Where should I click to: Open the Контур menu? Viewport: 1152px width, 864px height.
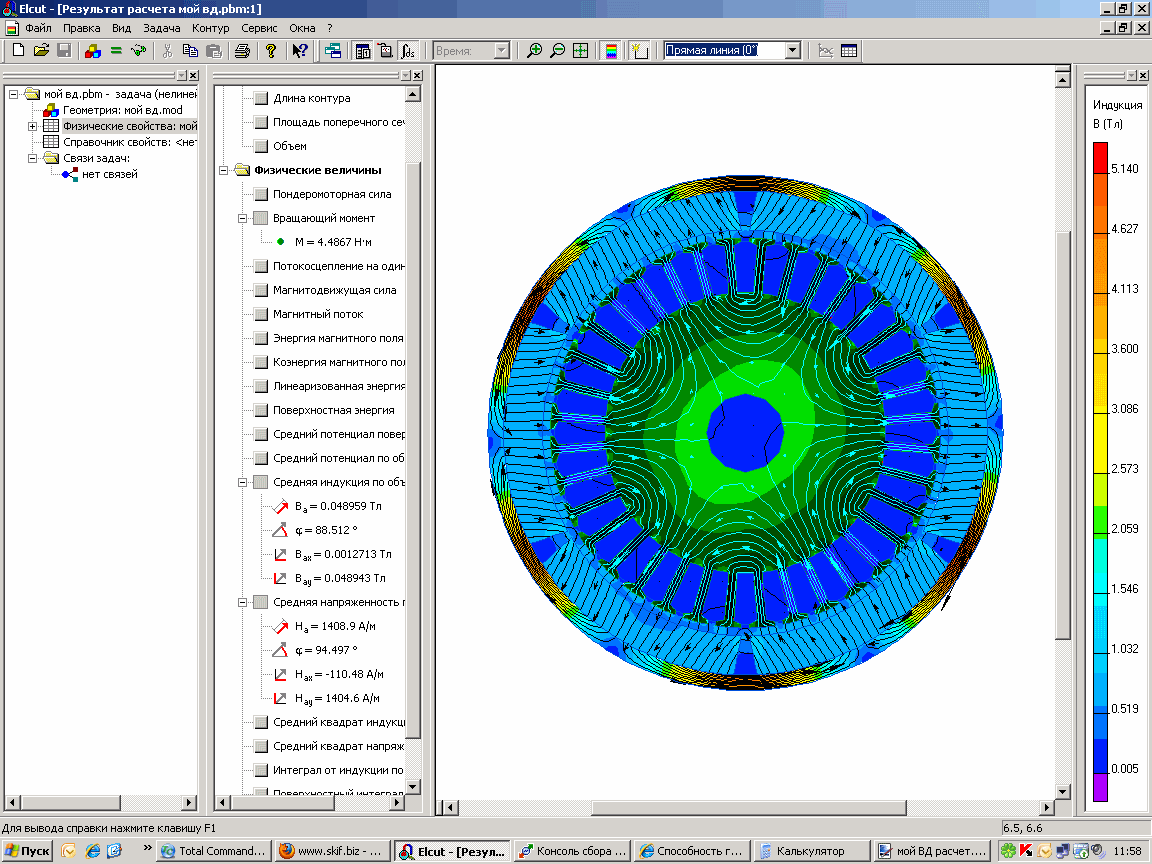pyautogui.click(x=210, y=28)
